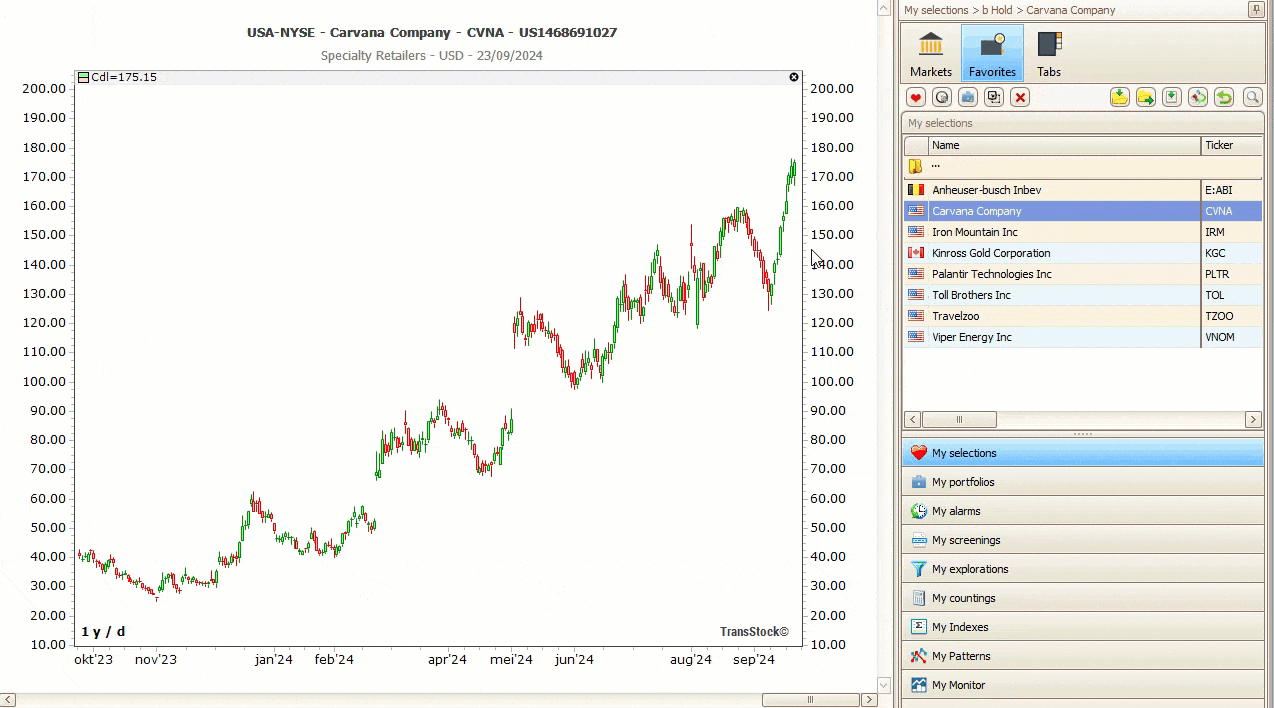1274x708 pixels.
Task: Open the parent folder row
Action: click(x=935, y=166)
